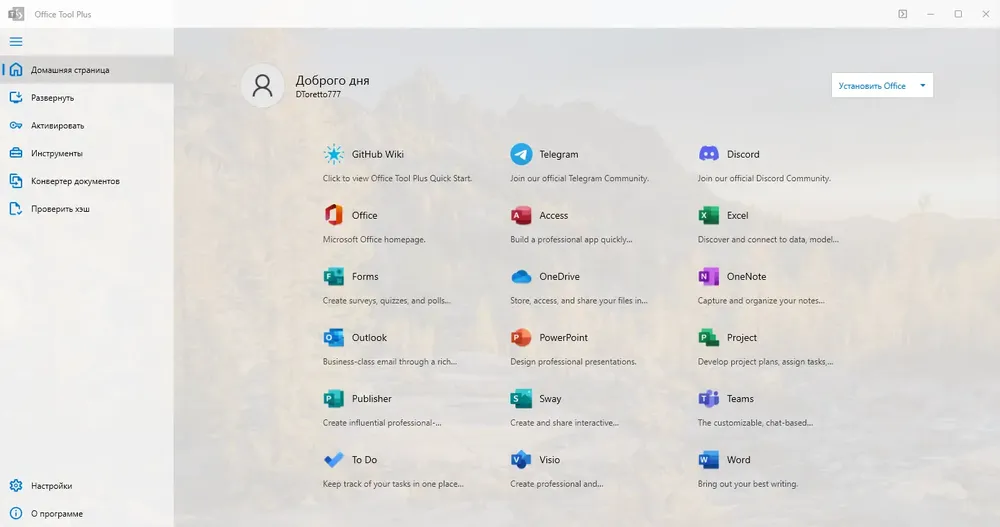1000x527 pixels.
Task: Click 'The customizable, chat-based...' text
Action: click(755, 422)
